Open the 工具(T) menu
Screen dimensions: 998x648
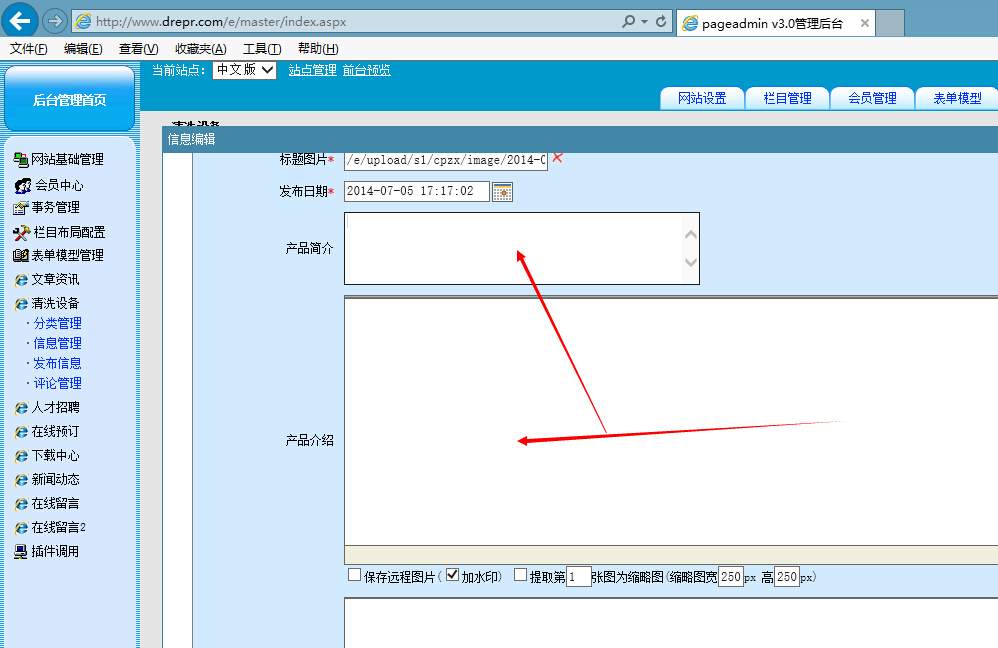coord(261,49)
